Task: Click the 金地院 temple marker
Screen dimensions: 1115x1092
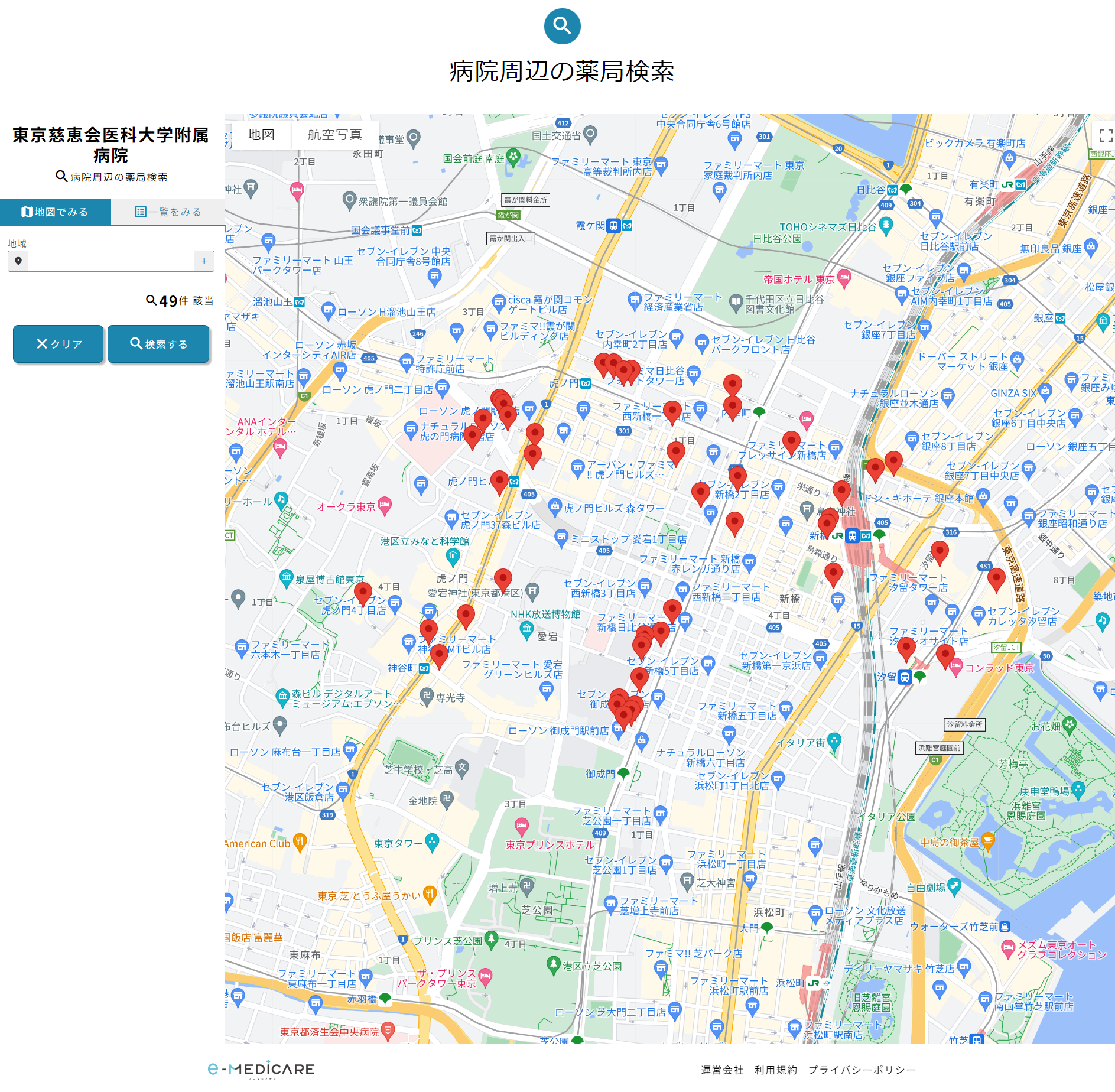Action: (447, 799)
